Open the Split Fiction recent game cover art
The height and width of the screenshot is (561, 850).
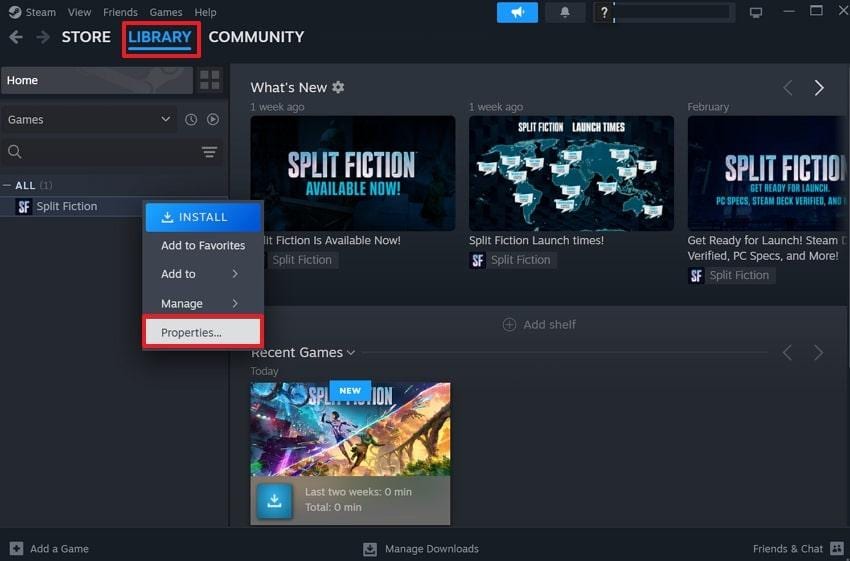point(350,429)
